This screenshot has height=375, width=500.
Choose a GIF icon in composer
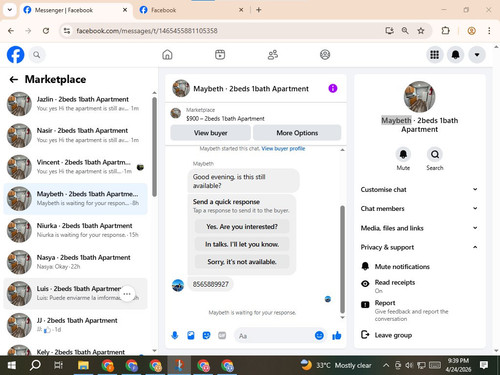tap(222, 335)
